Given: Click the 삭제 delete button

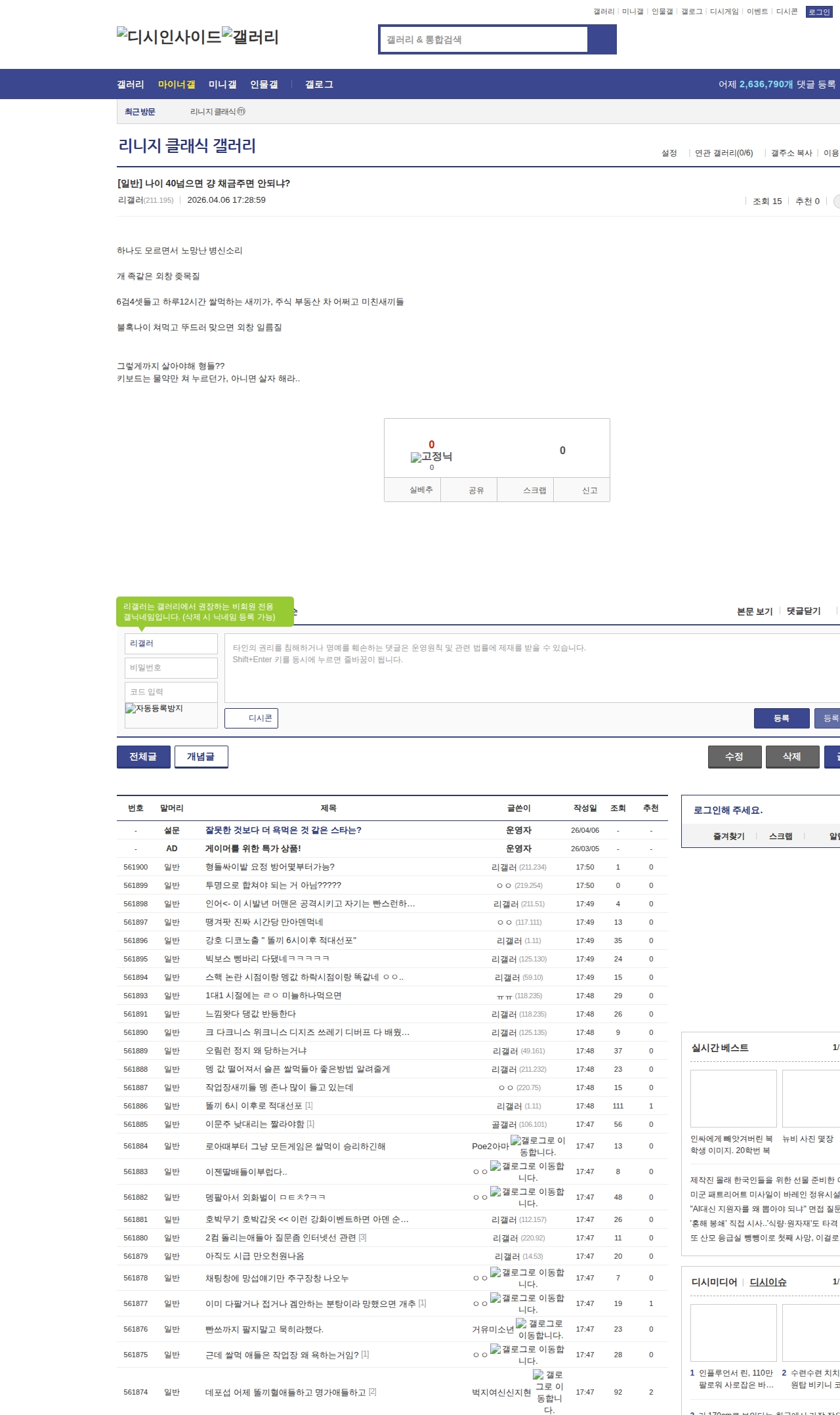Looking at the screenshot, I should point(792,757).
